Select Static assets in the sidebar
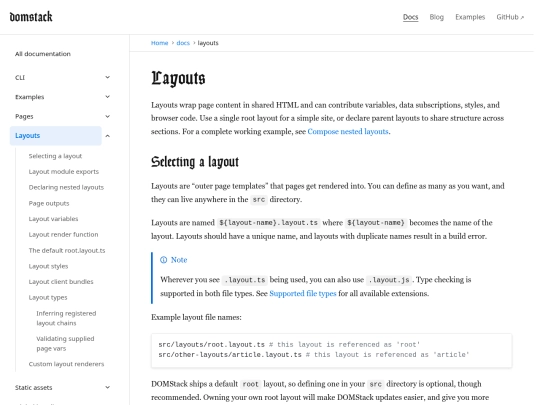Viewport: 540px width, 405px height. [x=33, y=387]
